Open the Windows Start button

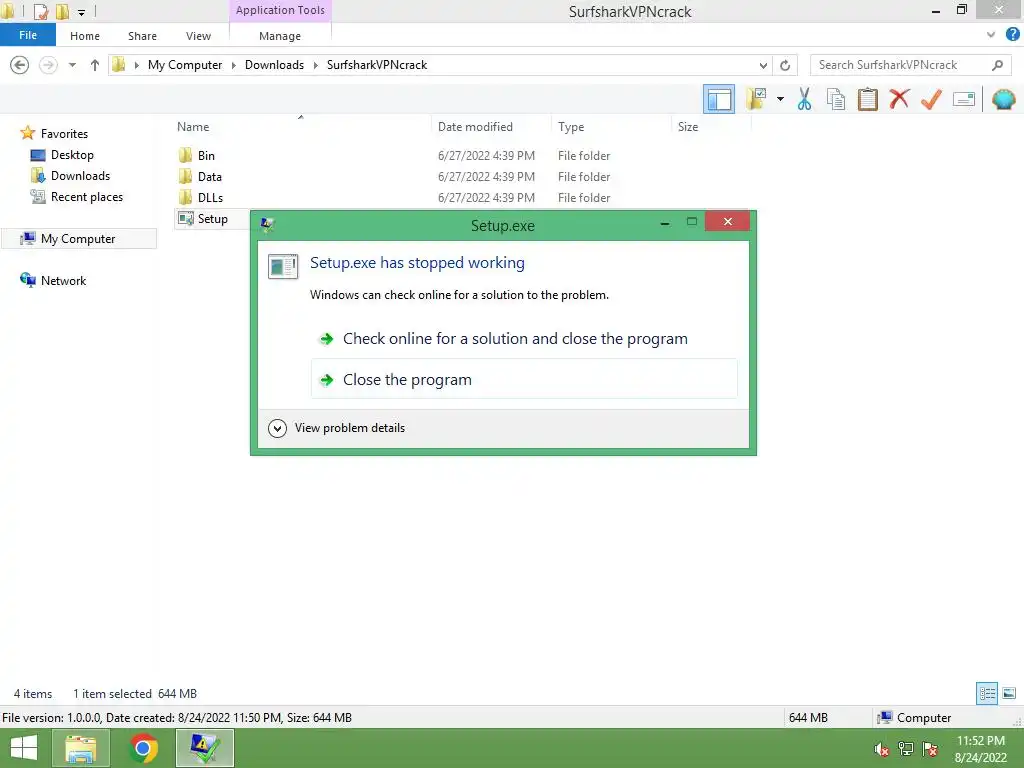click(x=24, y=748)
